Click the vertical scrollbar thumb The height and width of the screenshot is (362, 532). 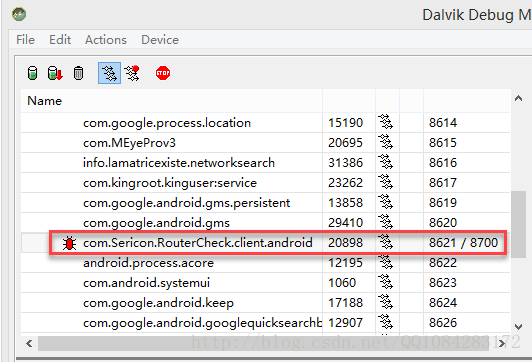(518, 225)
